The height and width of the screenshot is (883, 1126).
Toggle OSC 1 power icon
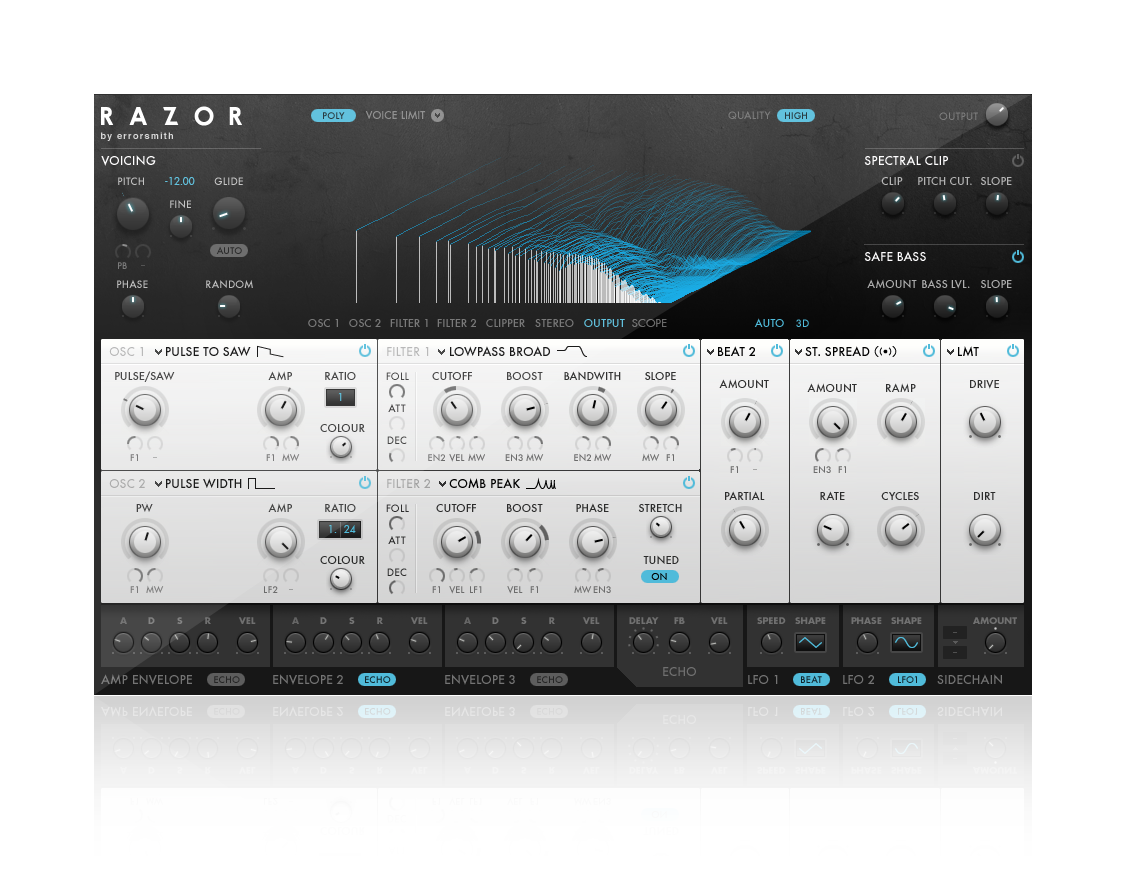365,351
